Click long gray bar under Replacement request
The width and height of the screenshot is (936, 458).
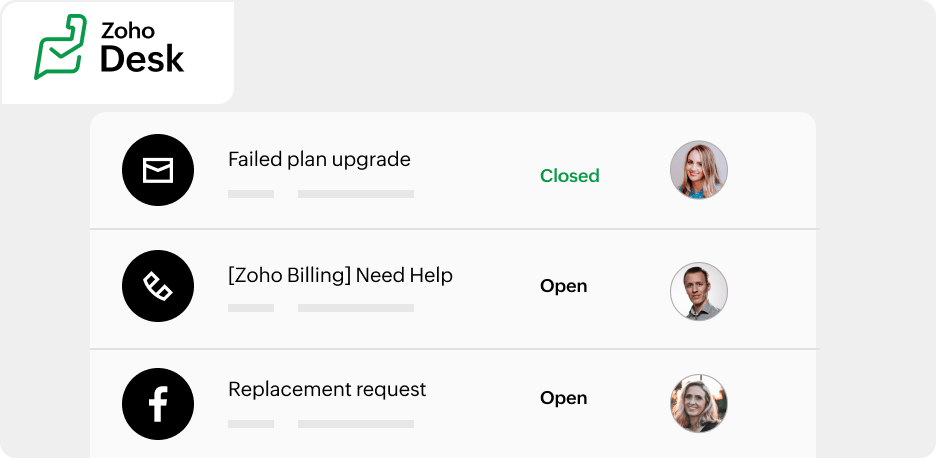(x=355, y=424)
